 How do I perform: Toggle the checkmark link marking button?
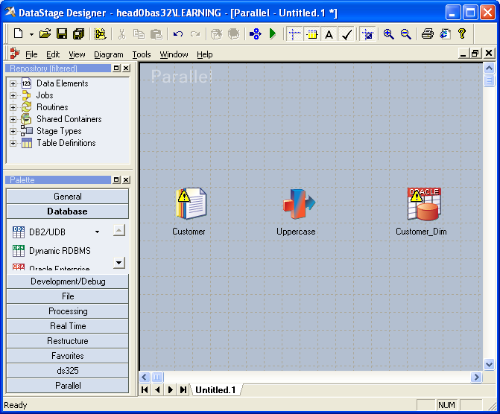tap(347, 34)
